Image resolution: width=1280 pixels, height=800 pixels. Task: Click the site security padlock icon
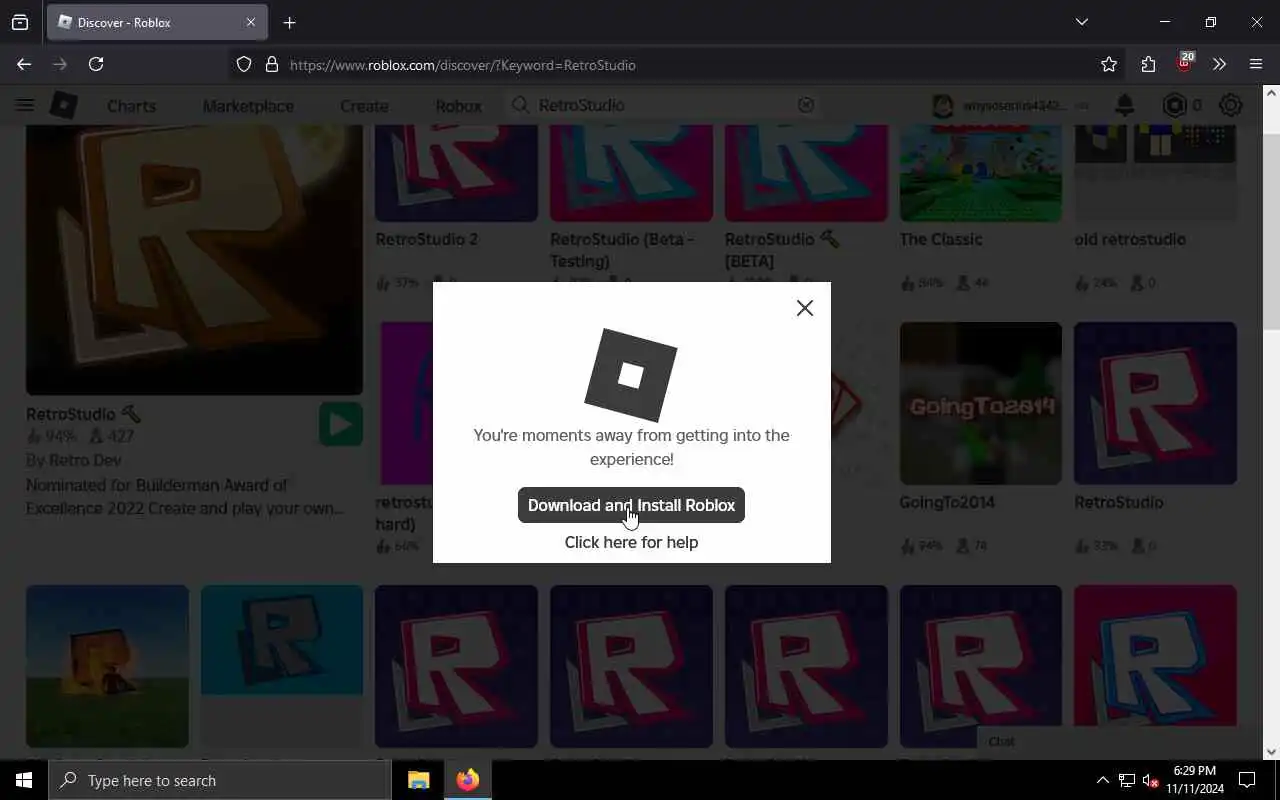click(271, 65)
